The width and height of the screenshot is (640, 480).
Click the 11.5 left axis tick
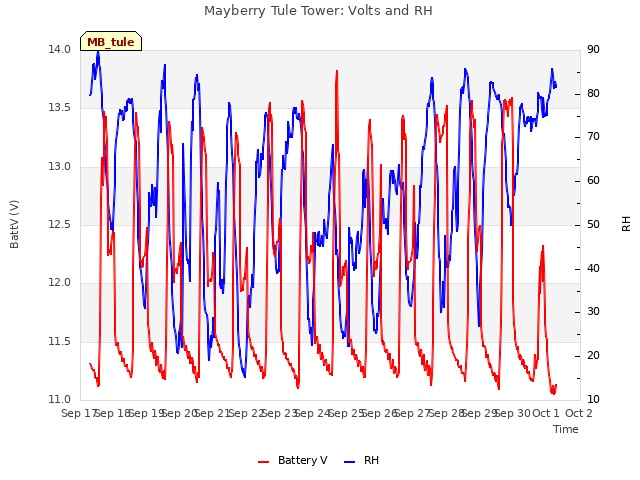point(60,341)
